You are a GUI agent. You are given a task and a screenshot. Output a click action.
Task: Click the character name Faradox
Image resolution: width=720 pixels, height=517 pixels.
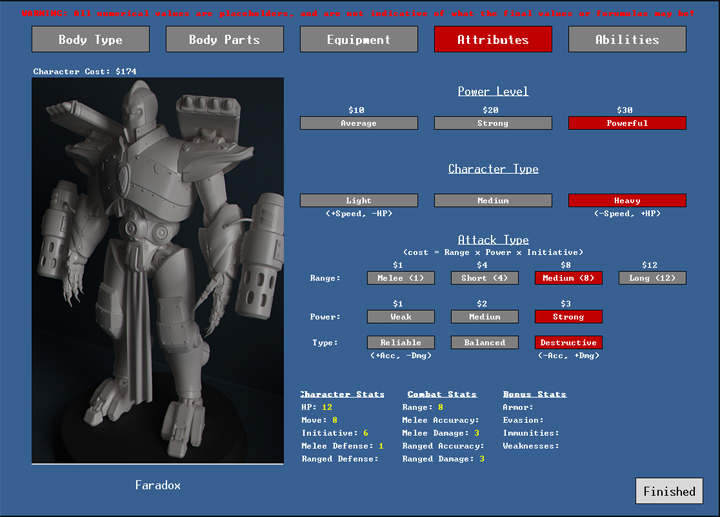pyautogui.click(x=158, y=485)
